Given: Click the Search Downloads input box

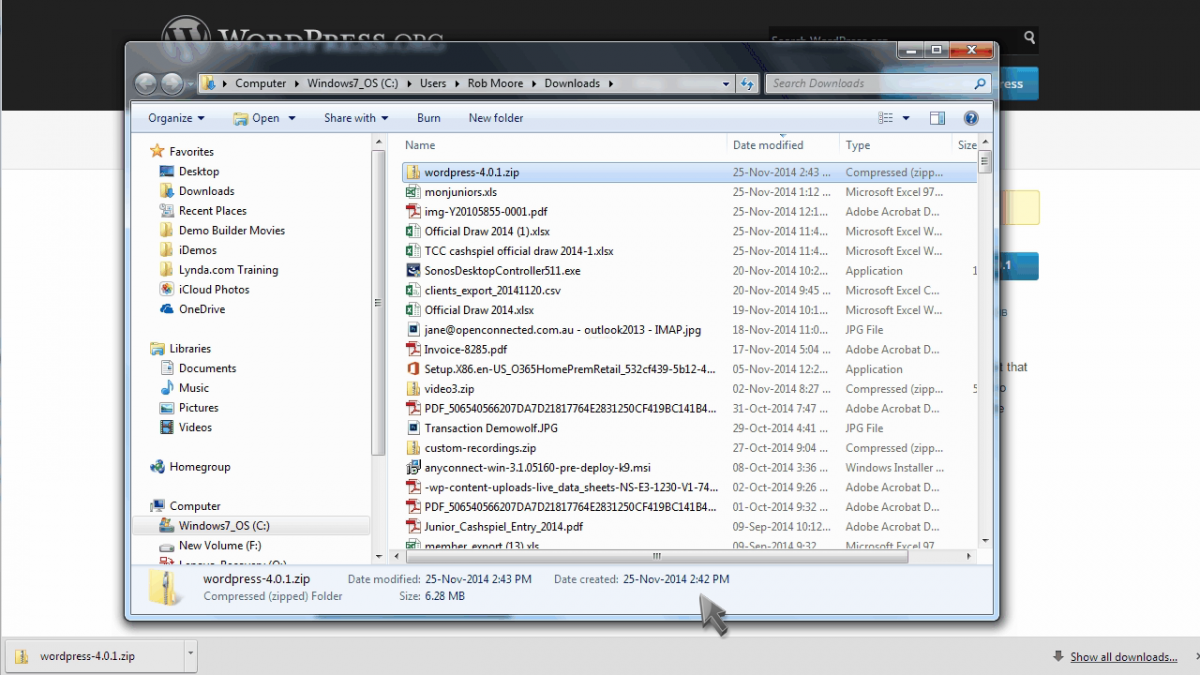Looking at the screenshot, I should point(870,83).
